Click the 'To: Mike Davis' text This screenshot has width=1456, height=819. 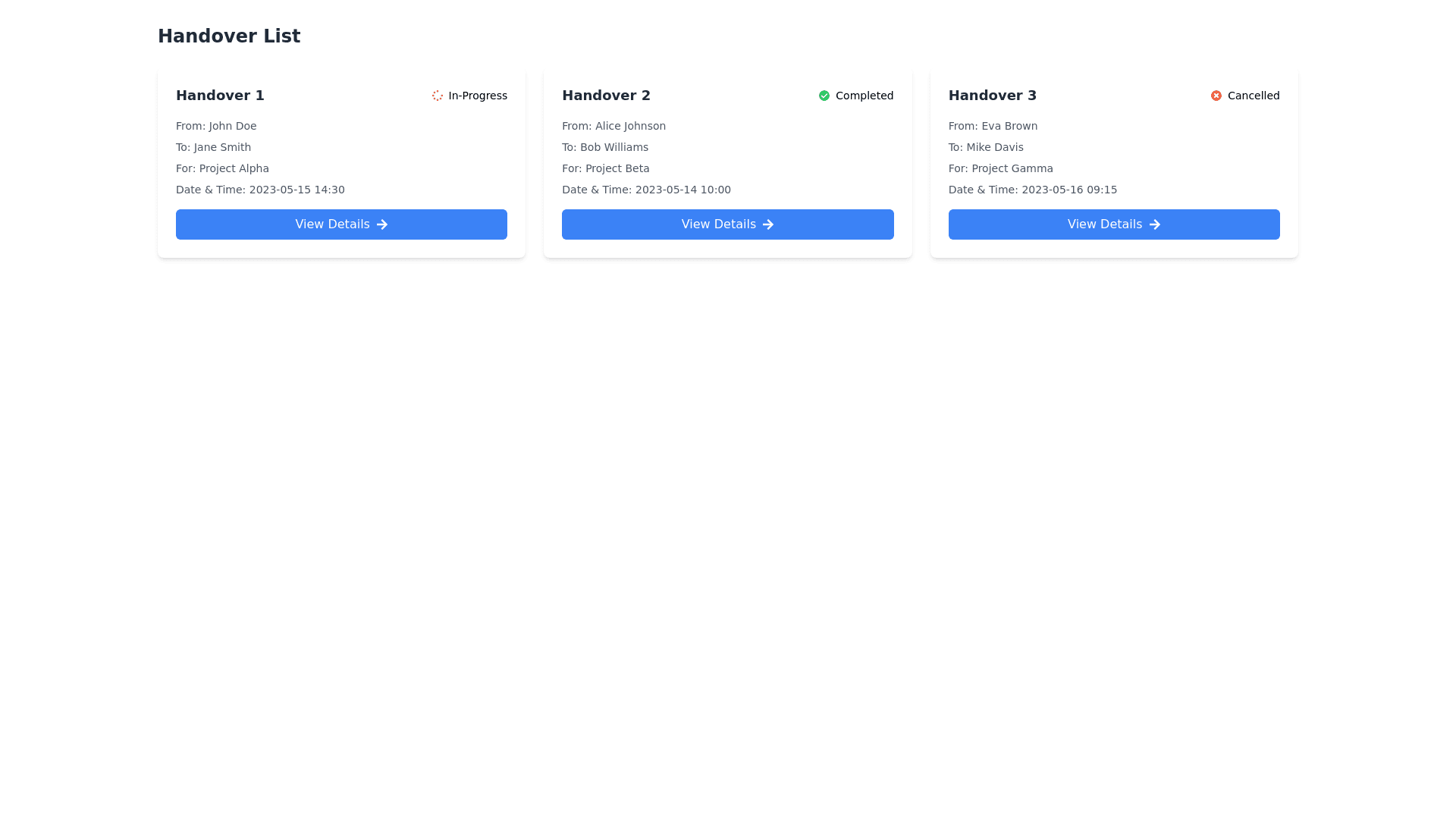[x=985, y=147]
